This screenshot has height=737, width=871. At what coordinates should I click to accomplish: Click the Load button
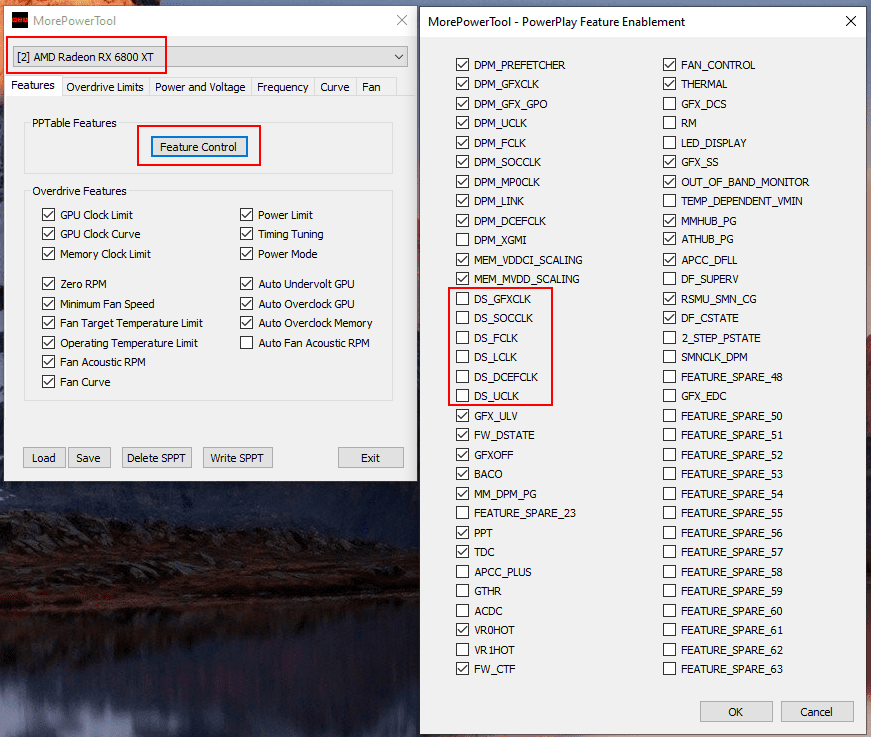click(44, 458)
